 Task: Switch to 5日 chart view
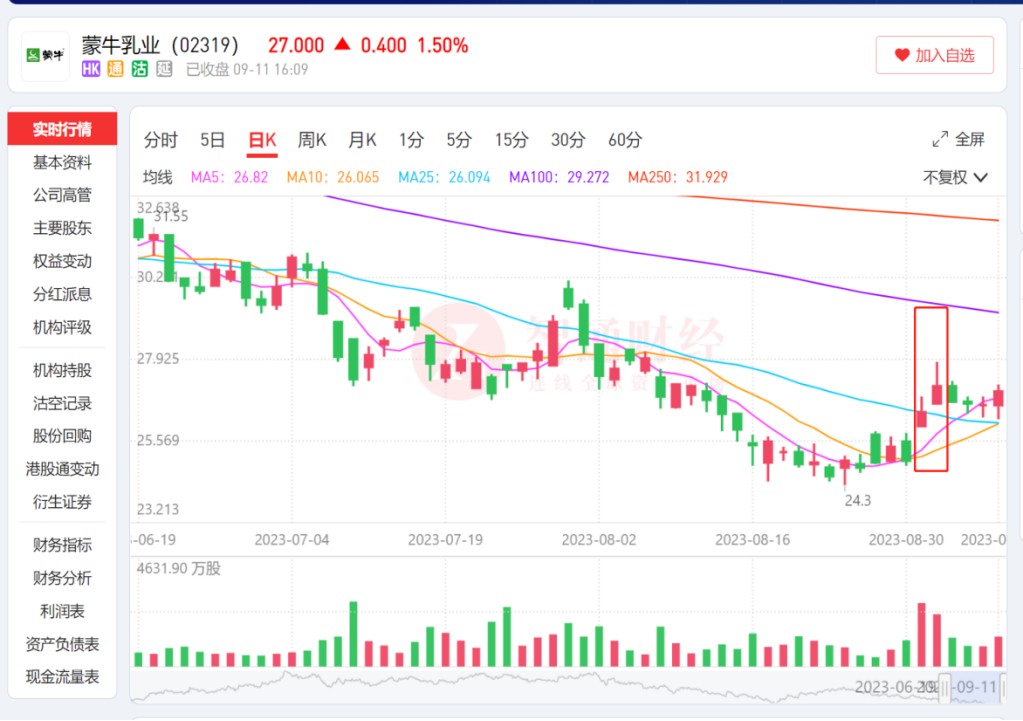point(212,140)
